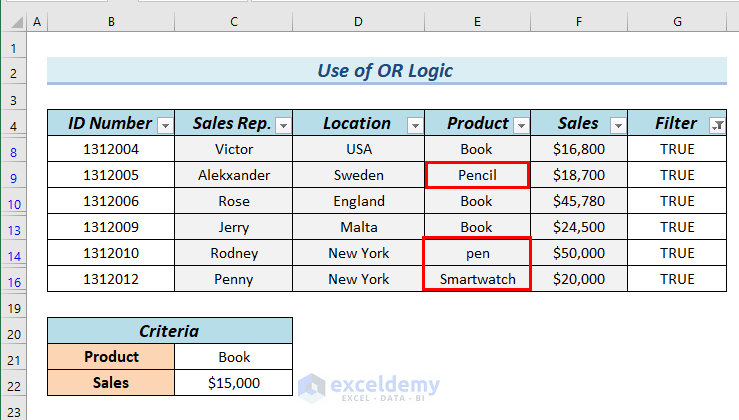Select the Pencil product cell
The image size is (739, 420).
pyautogui.click(x=477, y=175)
